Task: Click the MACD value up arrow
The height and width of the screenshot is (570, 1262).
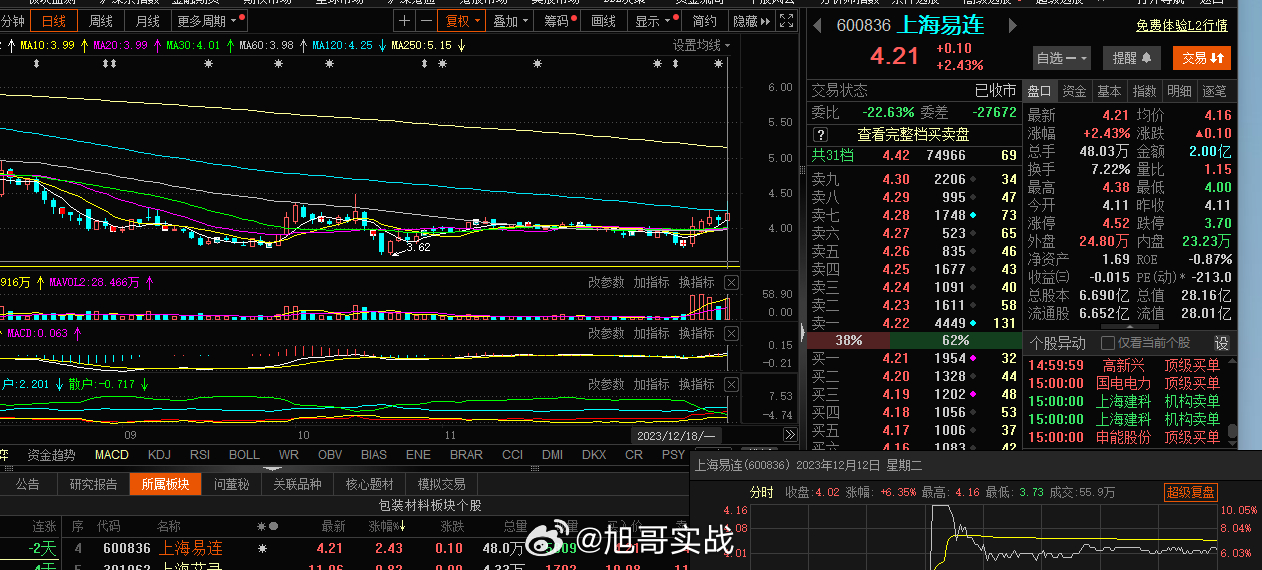Action: tap(77, 333)
